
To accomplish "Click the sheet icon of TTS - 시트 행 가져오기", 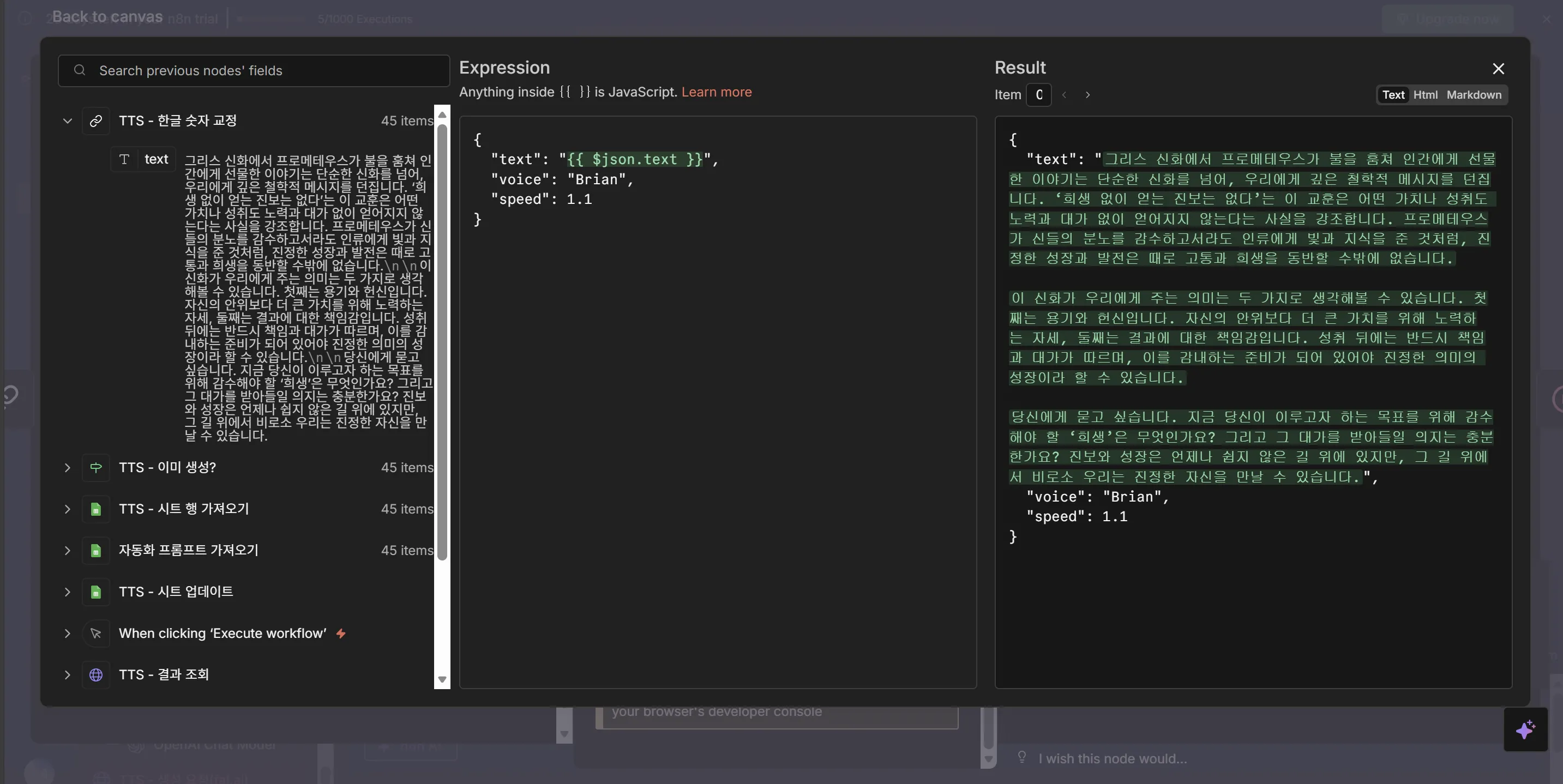I will pyautogui.click(x=96, y=509).
